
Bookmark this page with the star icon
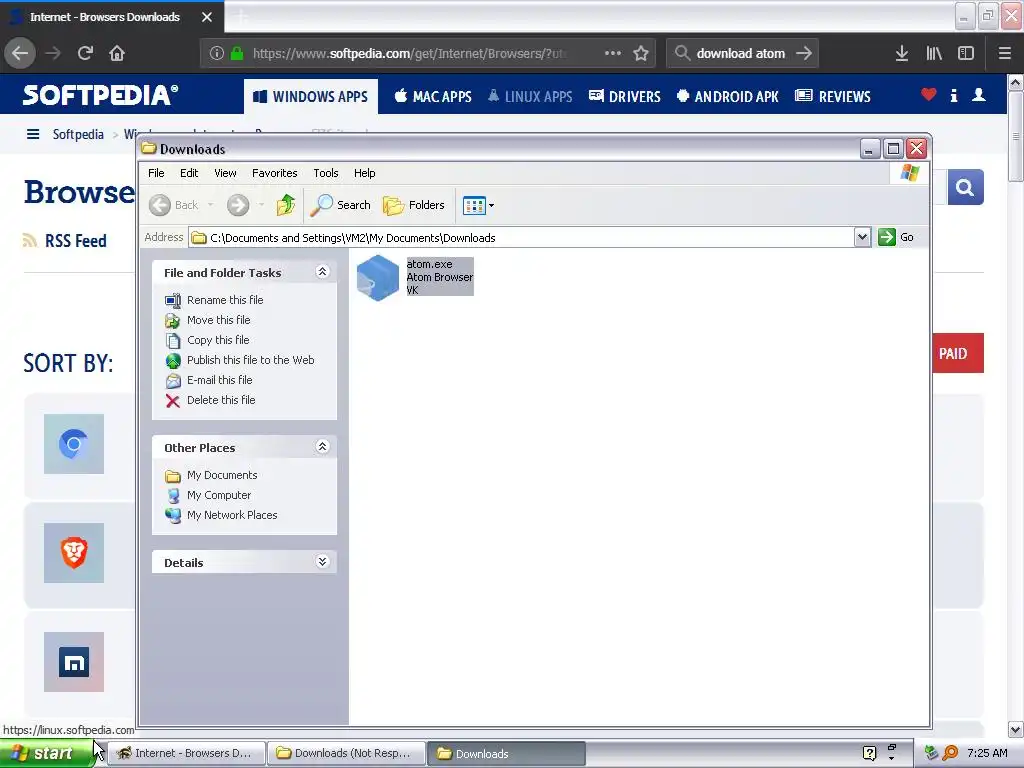click(641, 54)
